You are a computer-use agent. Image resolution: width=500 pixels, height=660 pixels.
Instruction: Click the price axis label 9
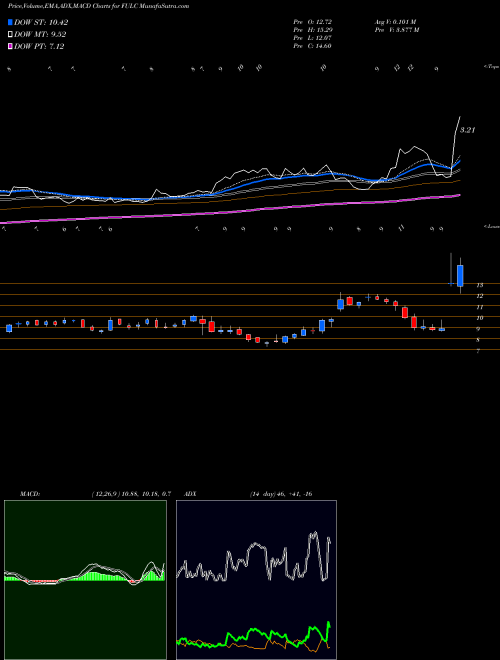[478, 329]
